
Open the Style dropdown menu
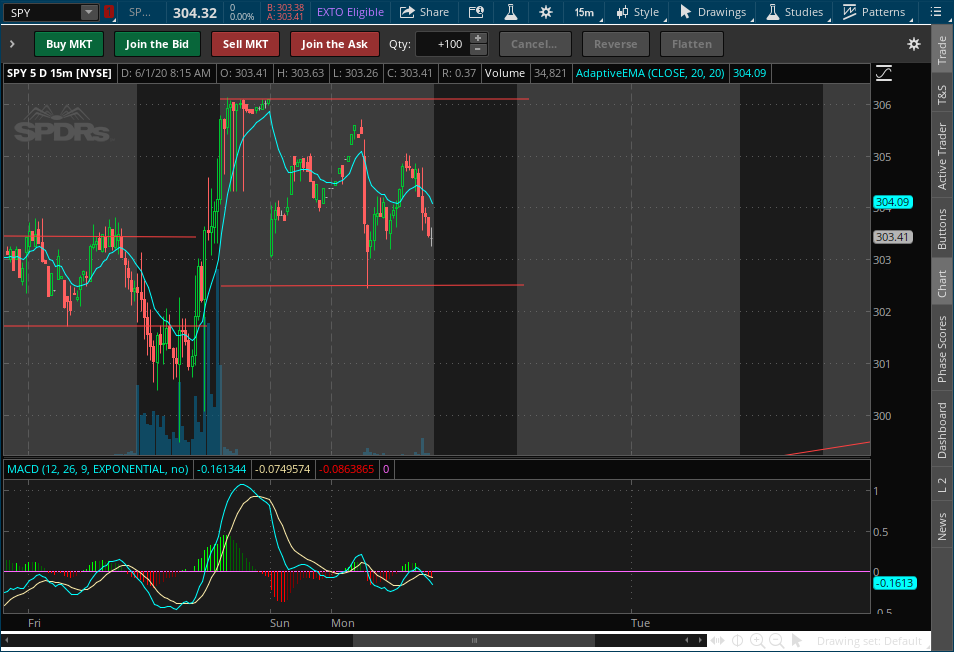point(638,12)
